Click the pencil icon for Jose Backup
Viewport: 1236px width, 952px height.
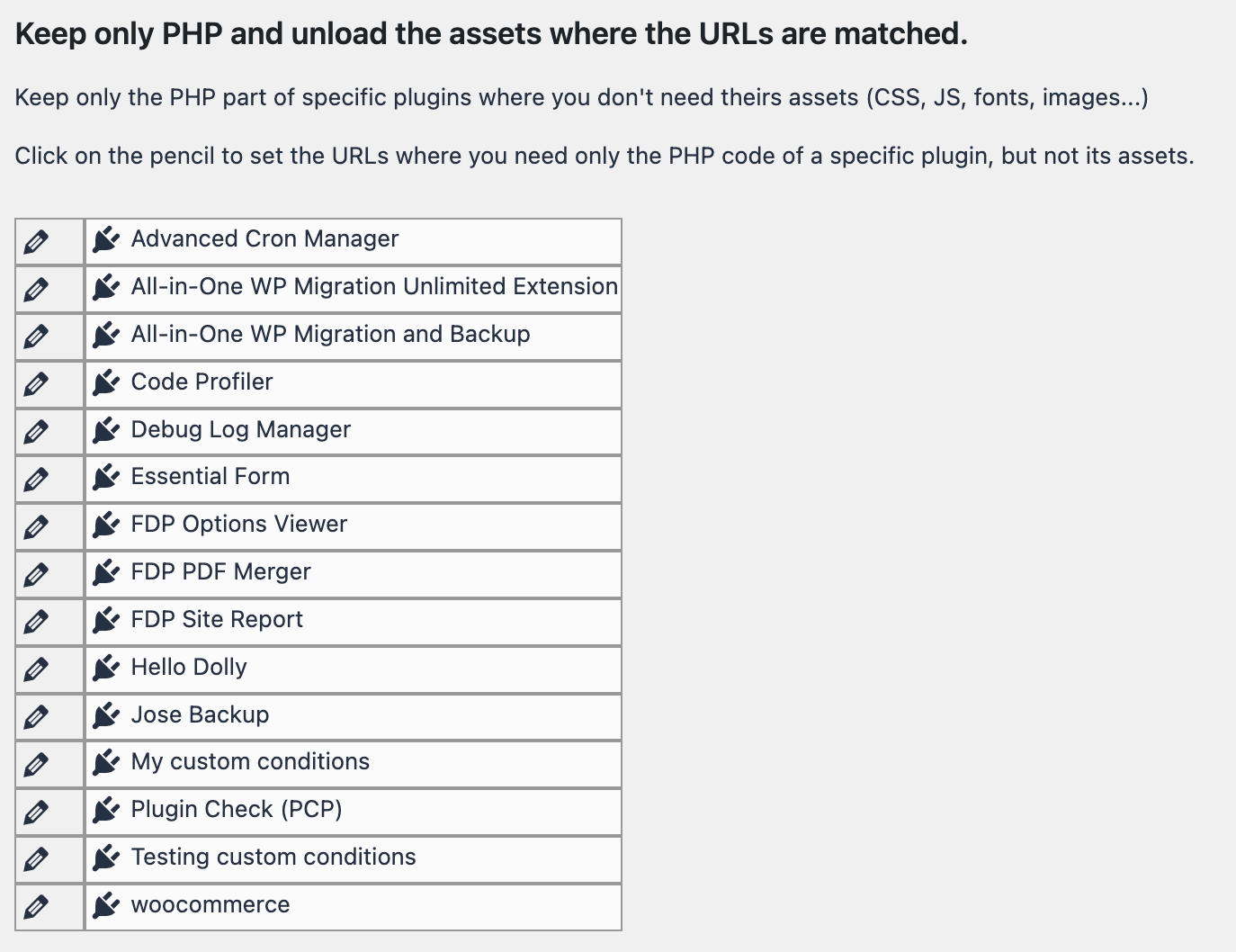37,716
